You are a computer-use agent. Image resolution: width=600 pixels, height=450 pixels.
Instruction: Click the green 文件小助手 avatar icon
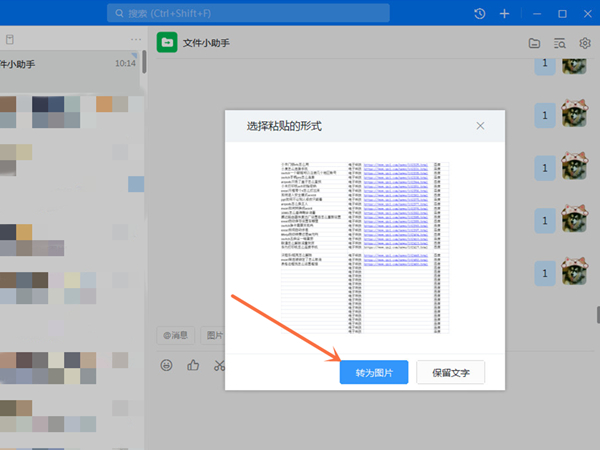[167, 43]
